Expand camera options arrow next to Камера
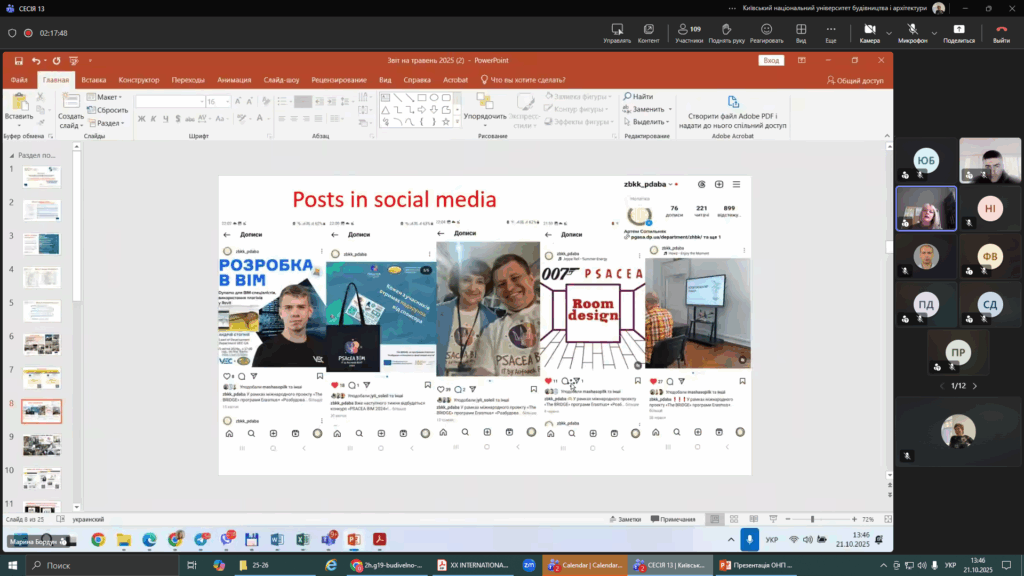1024x576 pixels. point(889,31)
